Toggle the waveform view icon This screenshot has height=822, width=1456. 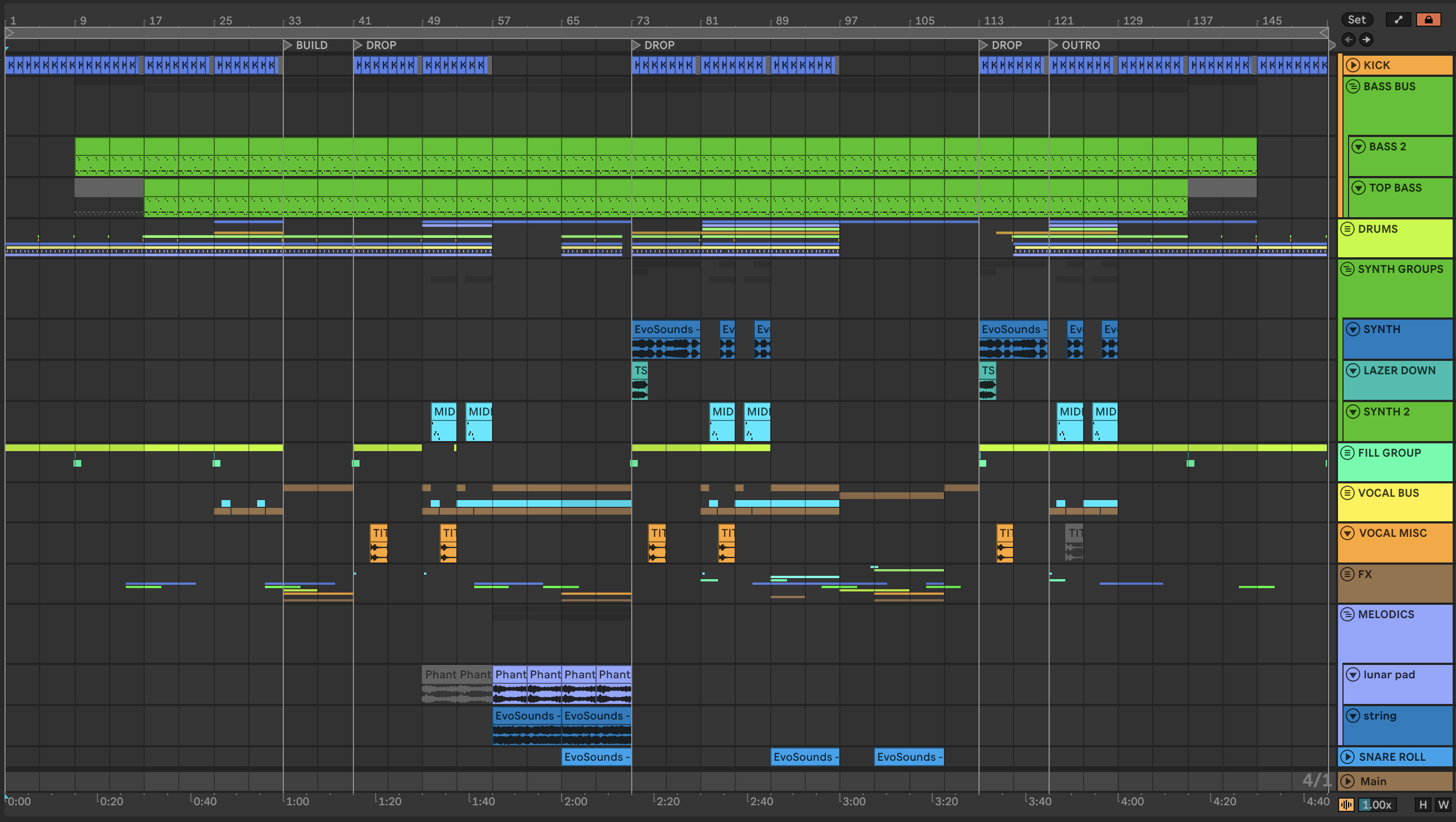pyautogui.click(x=1346, y=805)
